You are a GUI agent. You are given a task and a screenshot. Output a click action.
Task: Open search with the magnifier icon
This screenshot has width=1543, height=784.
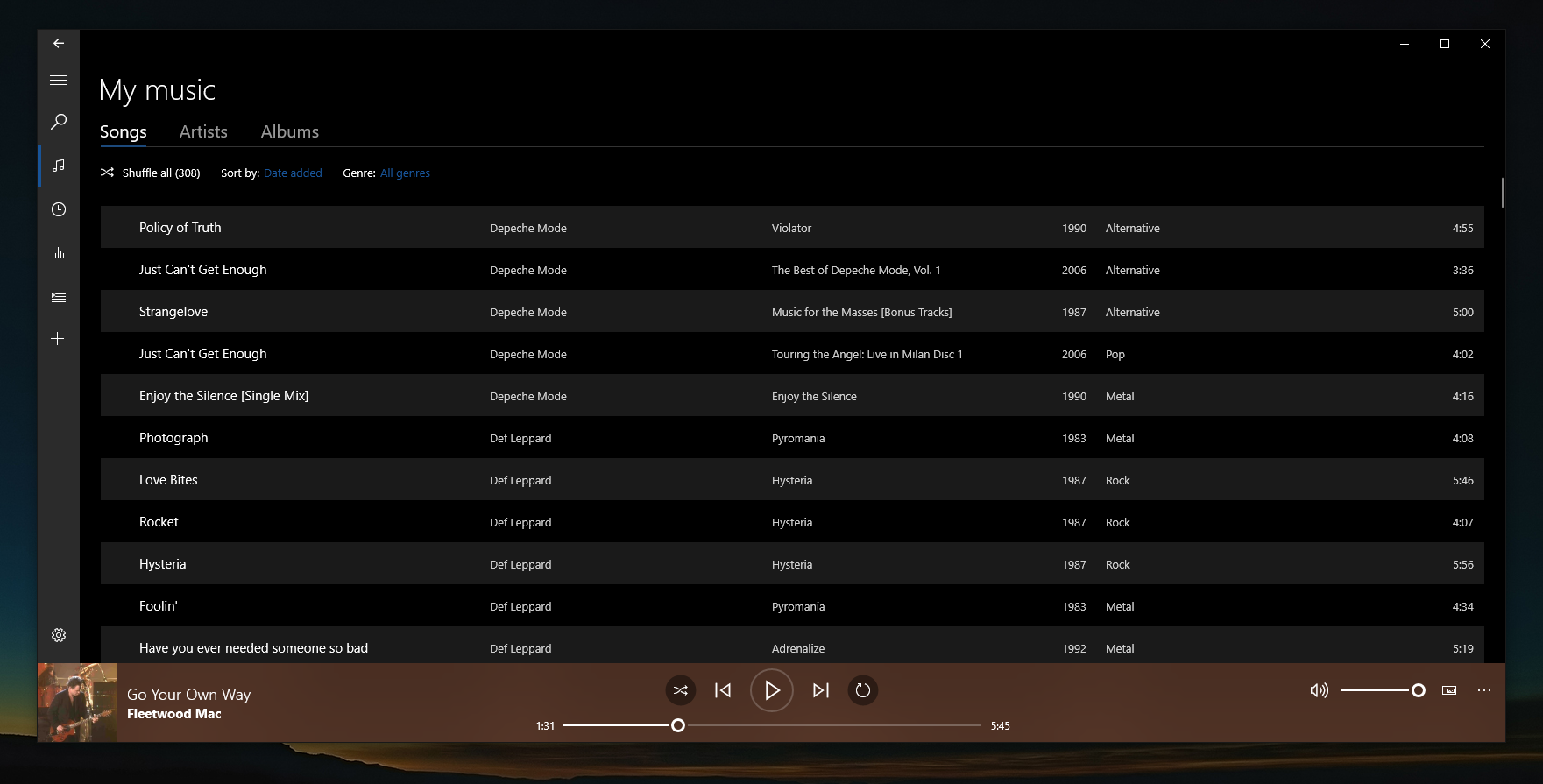59,122
